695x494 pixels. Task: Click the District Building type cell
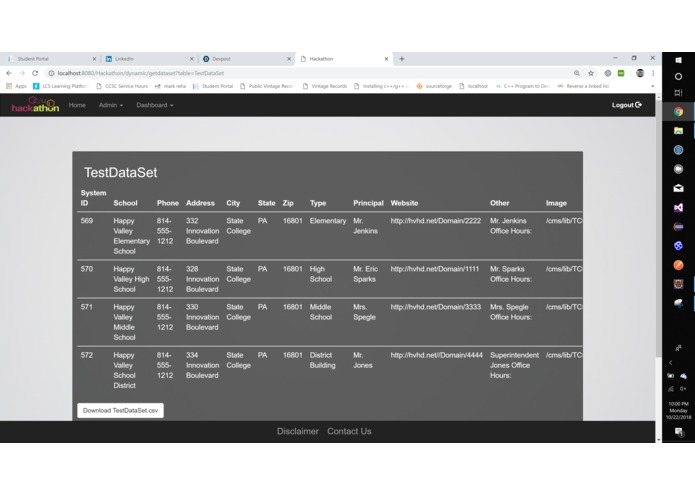point(323,360)
